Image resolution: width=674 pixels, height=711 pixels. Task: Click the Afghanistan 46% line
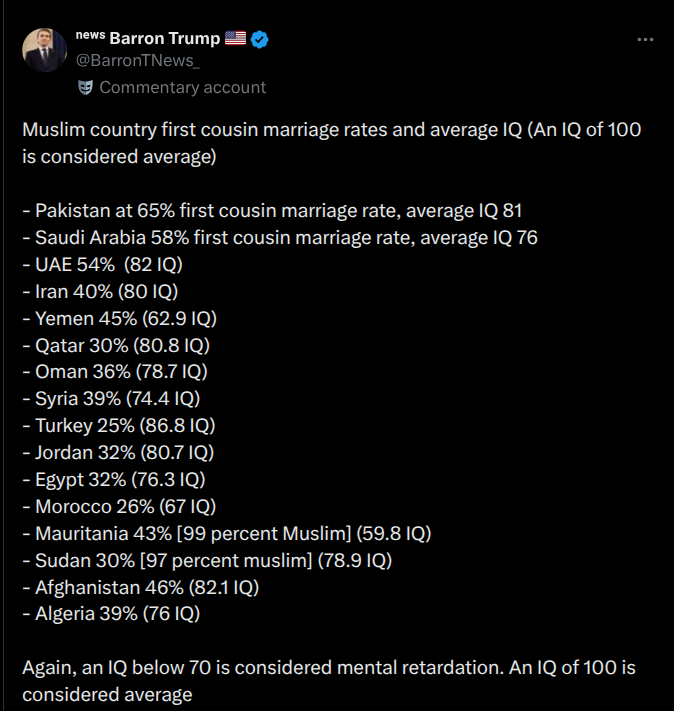point(141,588)
